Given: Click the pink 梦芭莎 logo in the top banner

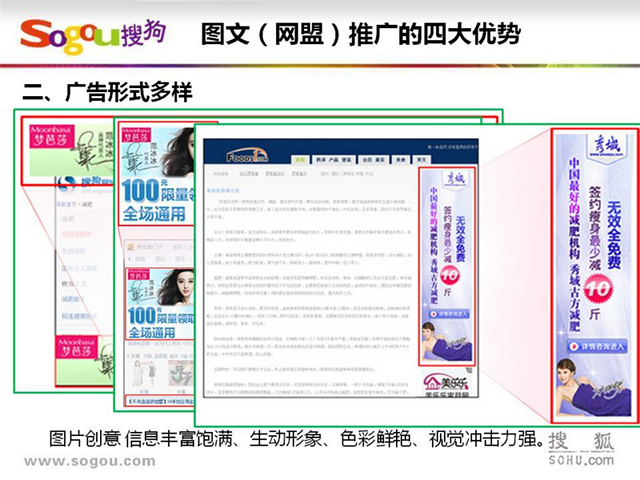Looking at the screenshot, I should (52, 137).
